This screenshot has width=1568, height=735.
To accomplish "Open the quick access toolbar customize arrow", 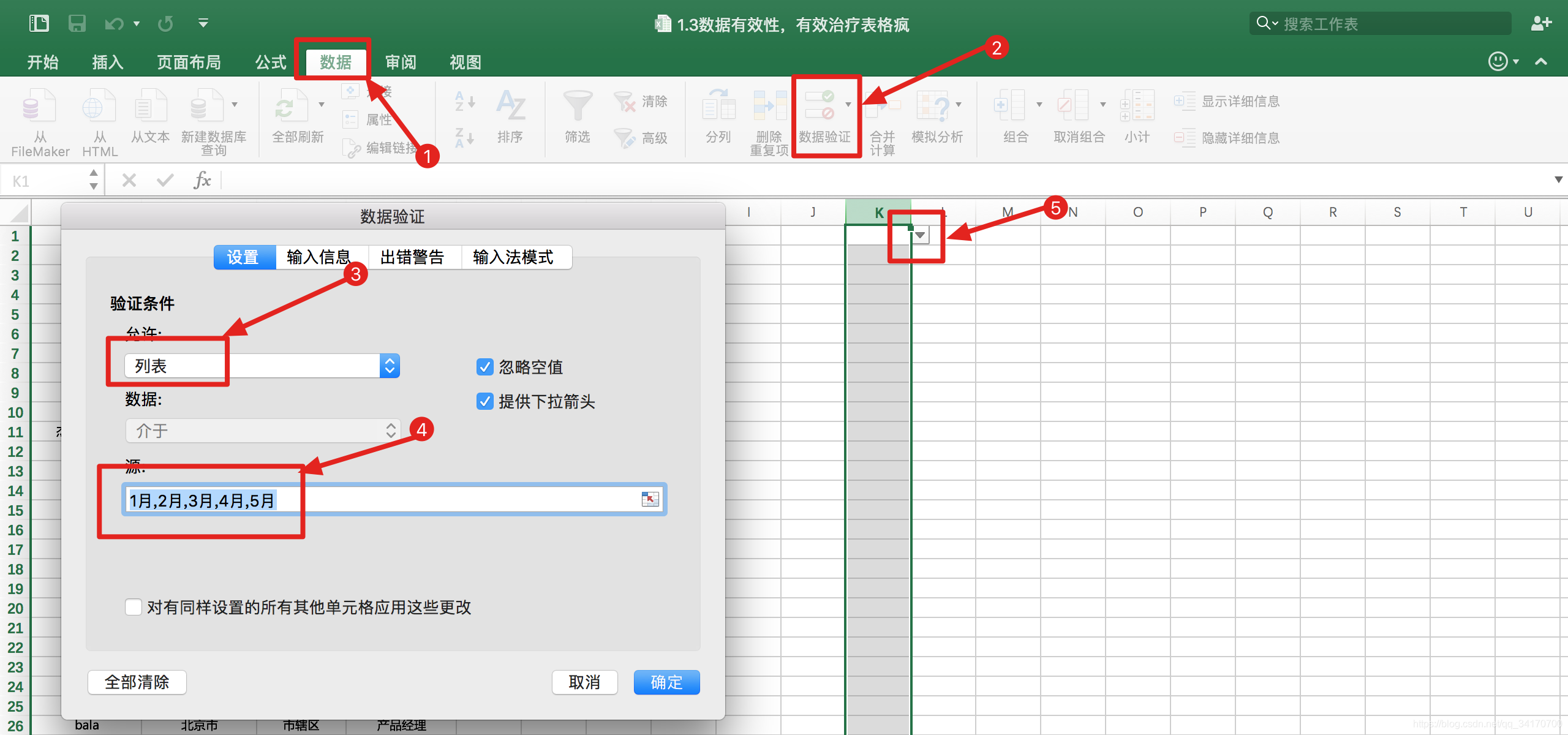I will [x=203, y=23].
